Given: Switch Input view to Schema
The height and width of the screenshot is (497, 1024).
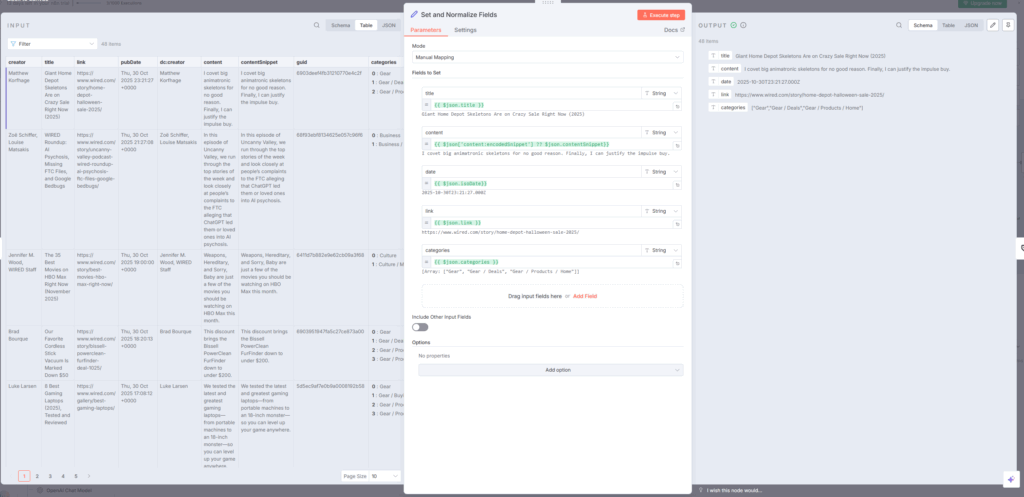Looking at the screenshot, I should pos(341,25).
